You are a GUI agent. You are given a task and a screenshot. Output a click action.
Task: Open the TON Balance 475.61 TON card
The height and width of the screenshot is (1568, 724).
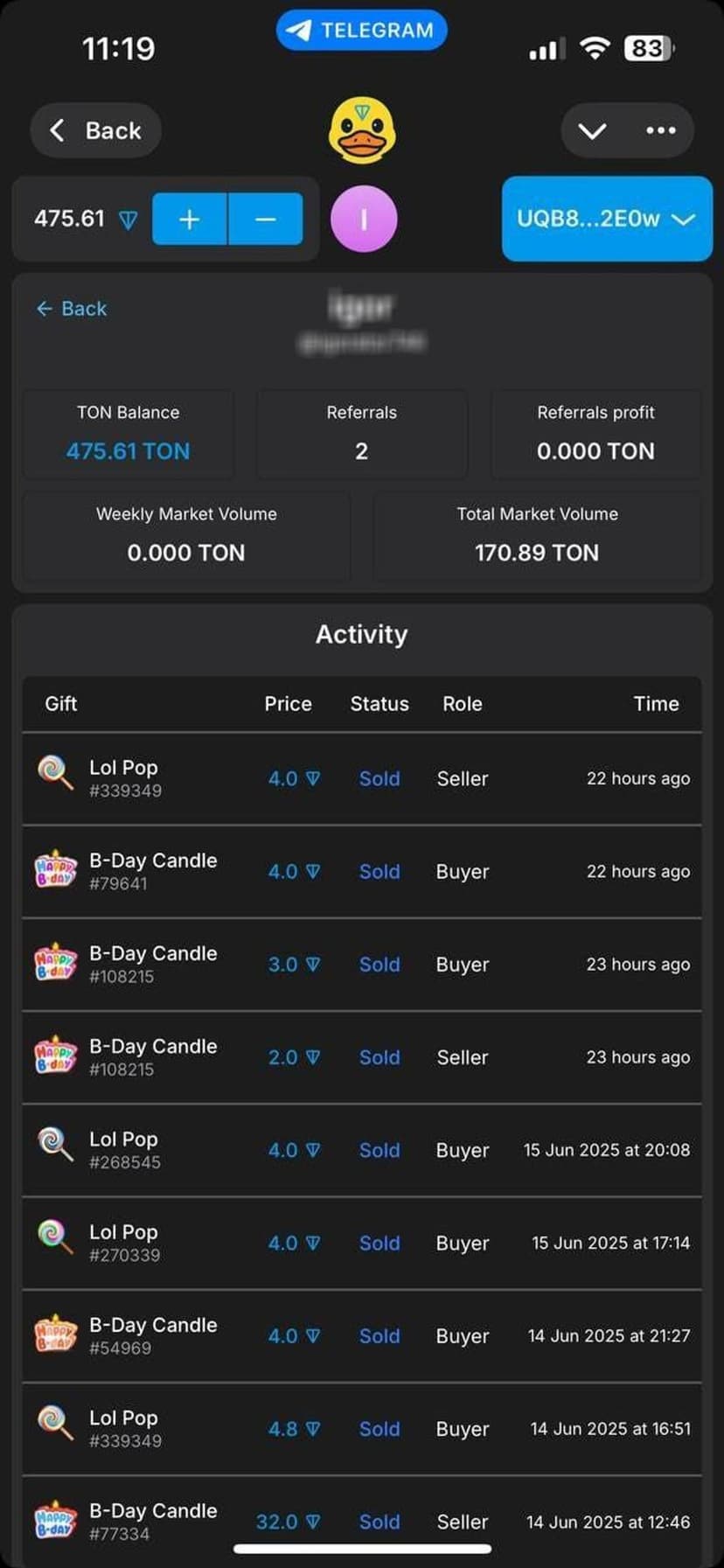128,434
